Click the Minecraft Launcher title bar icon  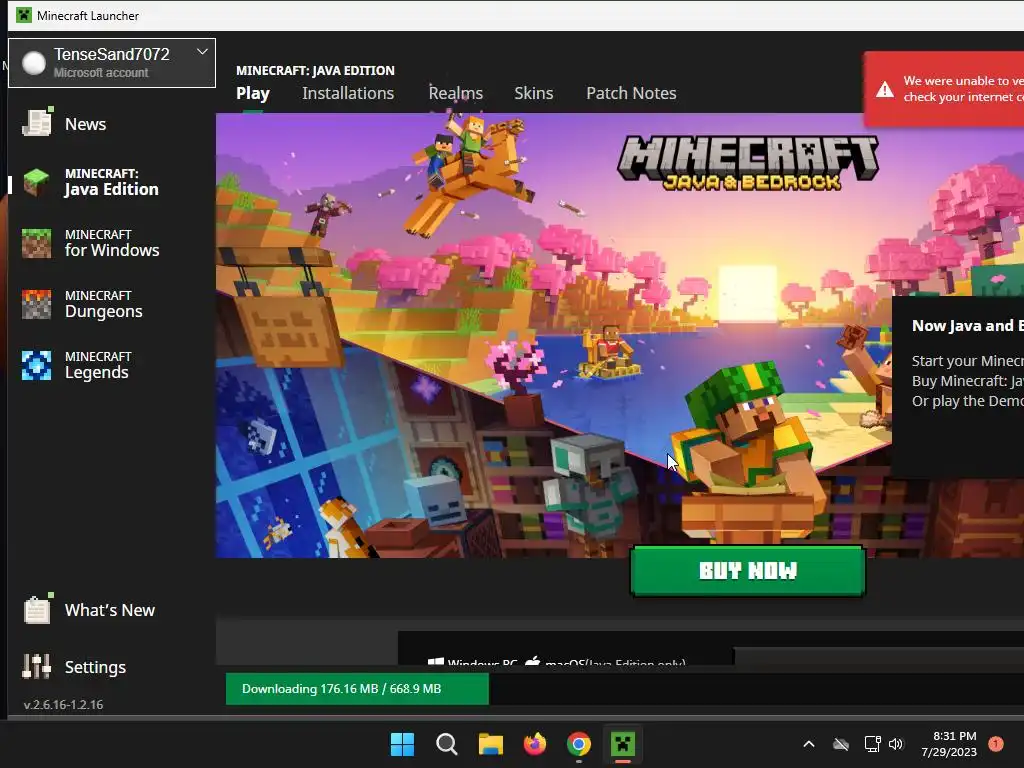pyautogui.click(x=24, y=15)
